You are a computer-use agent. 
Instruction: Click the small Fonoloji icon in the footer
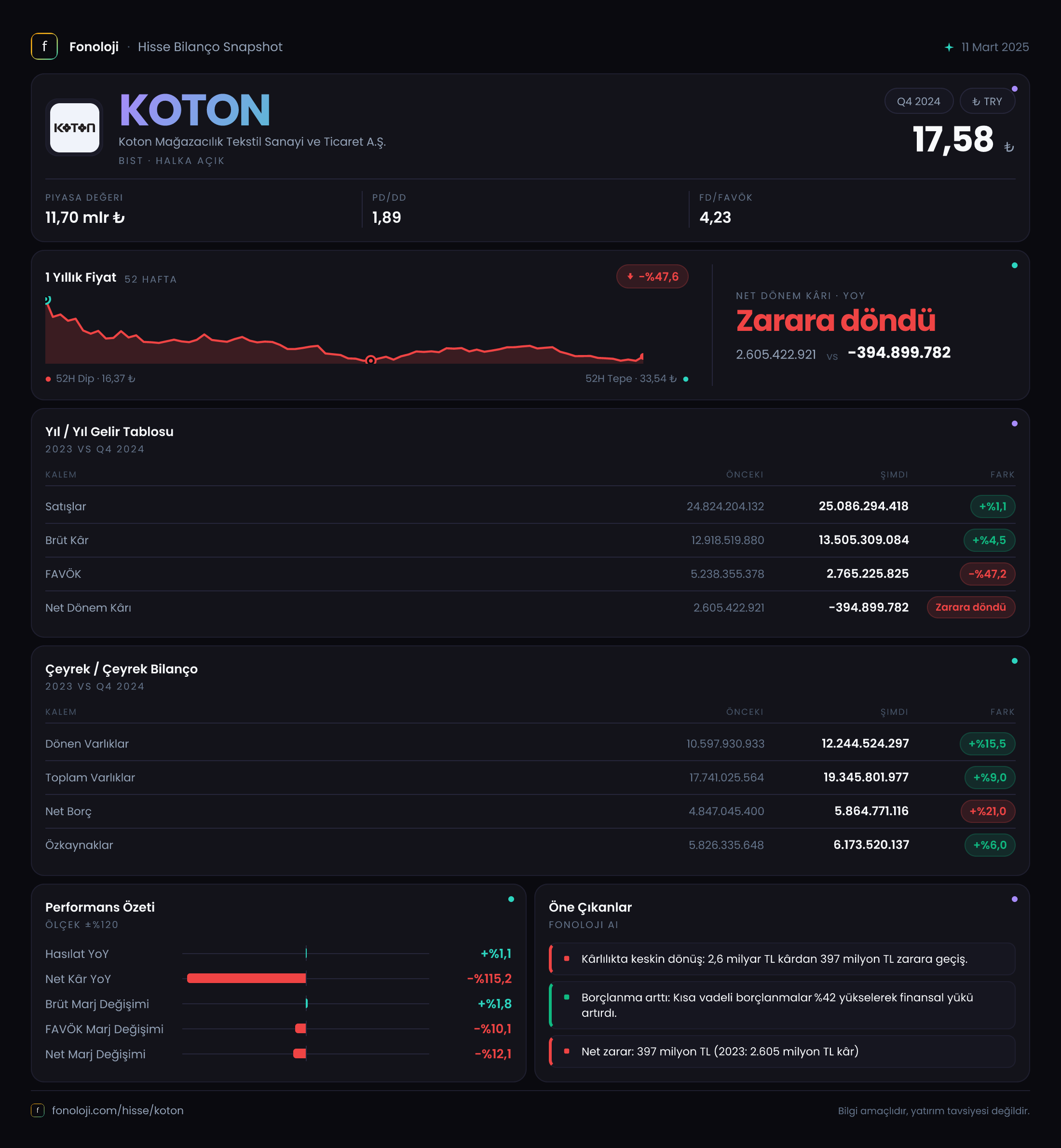click(x=38, y=1110)
